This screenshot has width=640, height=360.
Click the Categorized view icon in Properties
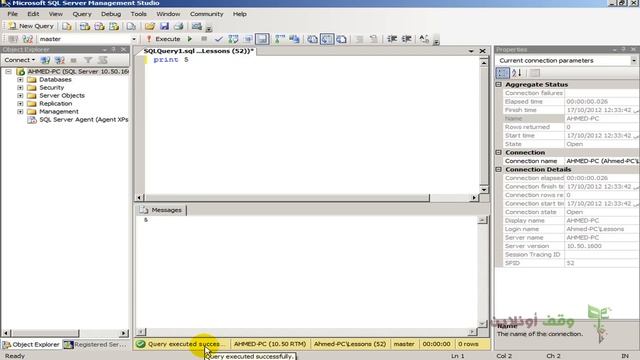click(x=502, y=73)
